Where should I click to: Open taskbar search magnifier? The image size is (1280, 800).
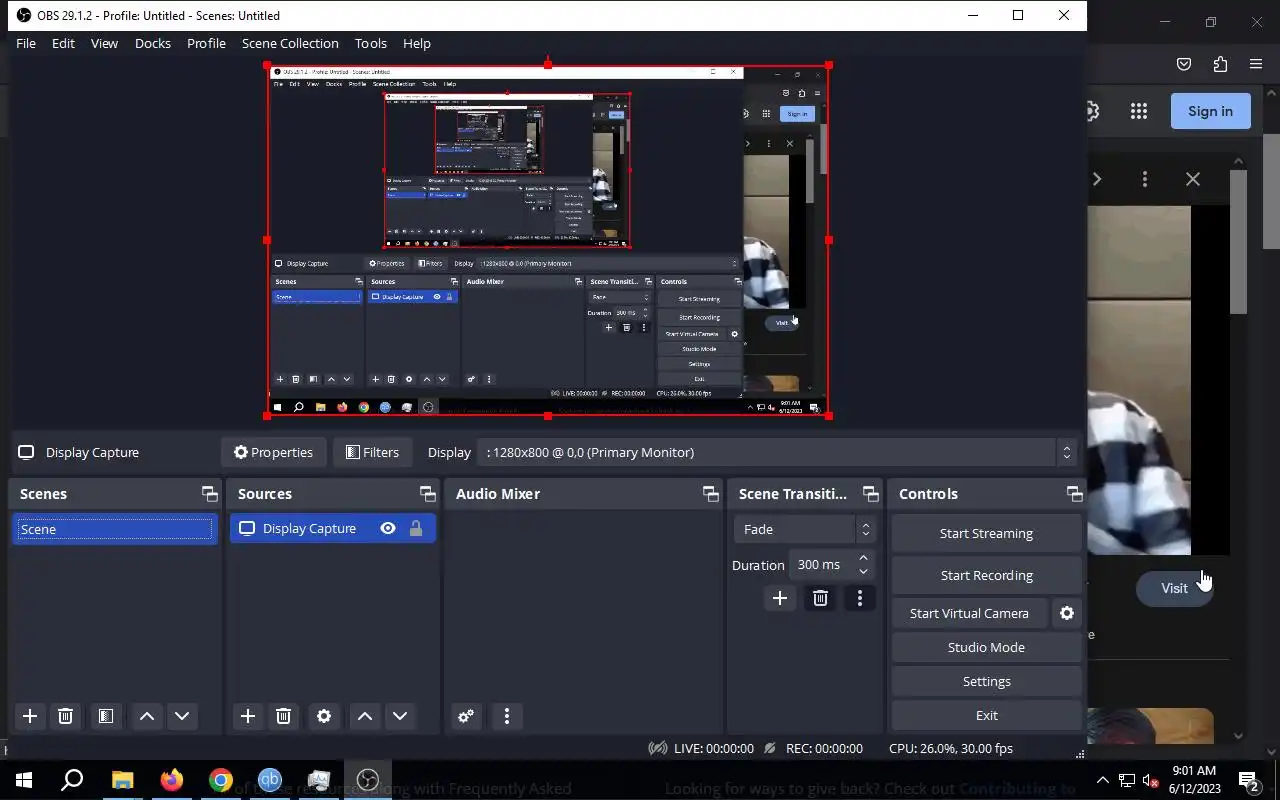click(x=72, y=780)
